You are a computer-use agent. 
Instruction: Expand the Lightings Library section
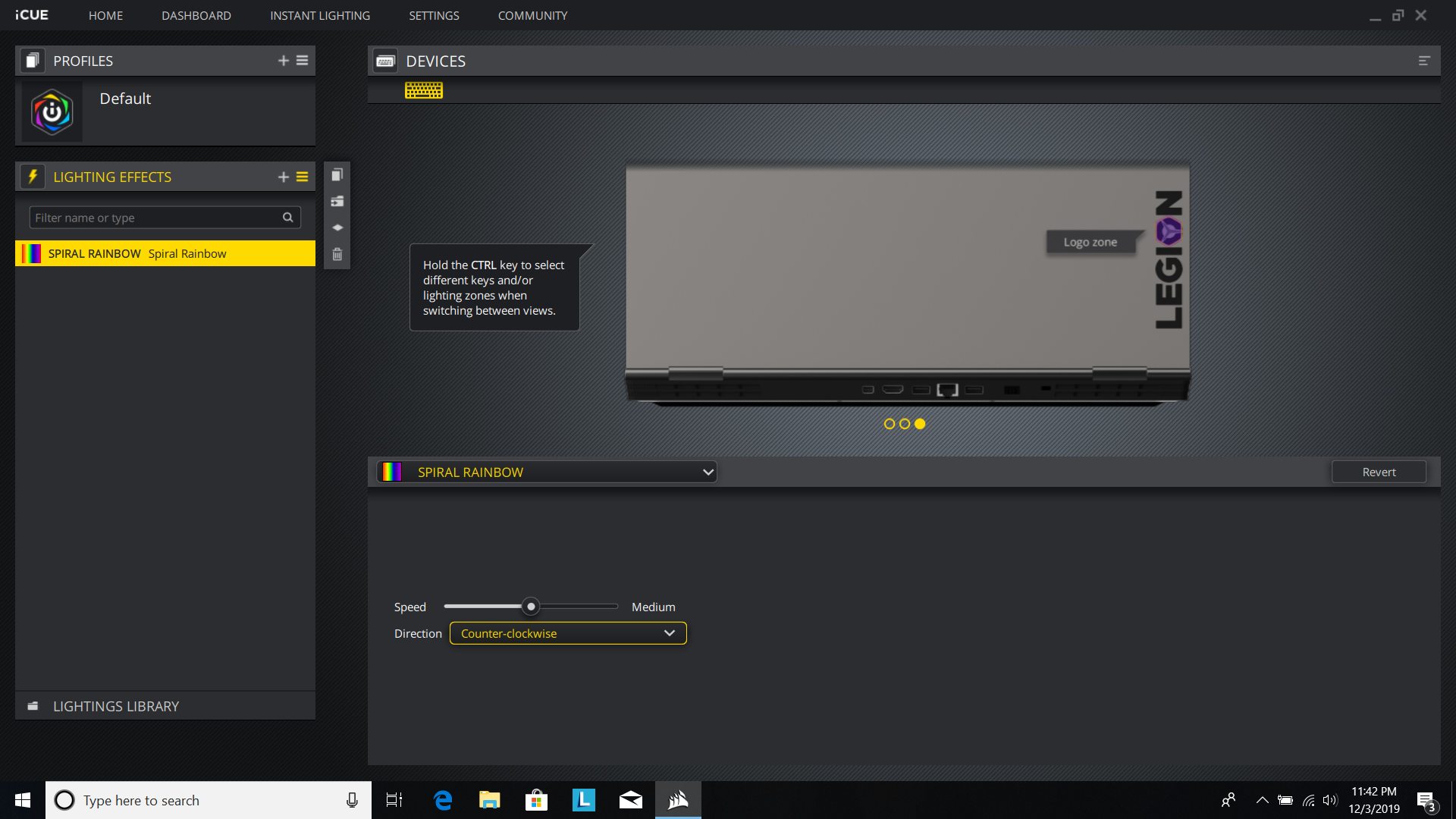[165, 706]
